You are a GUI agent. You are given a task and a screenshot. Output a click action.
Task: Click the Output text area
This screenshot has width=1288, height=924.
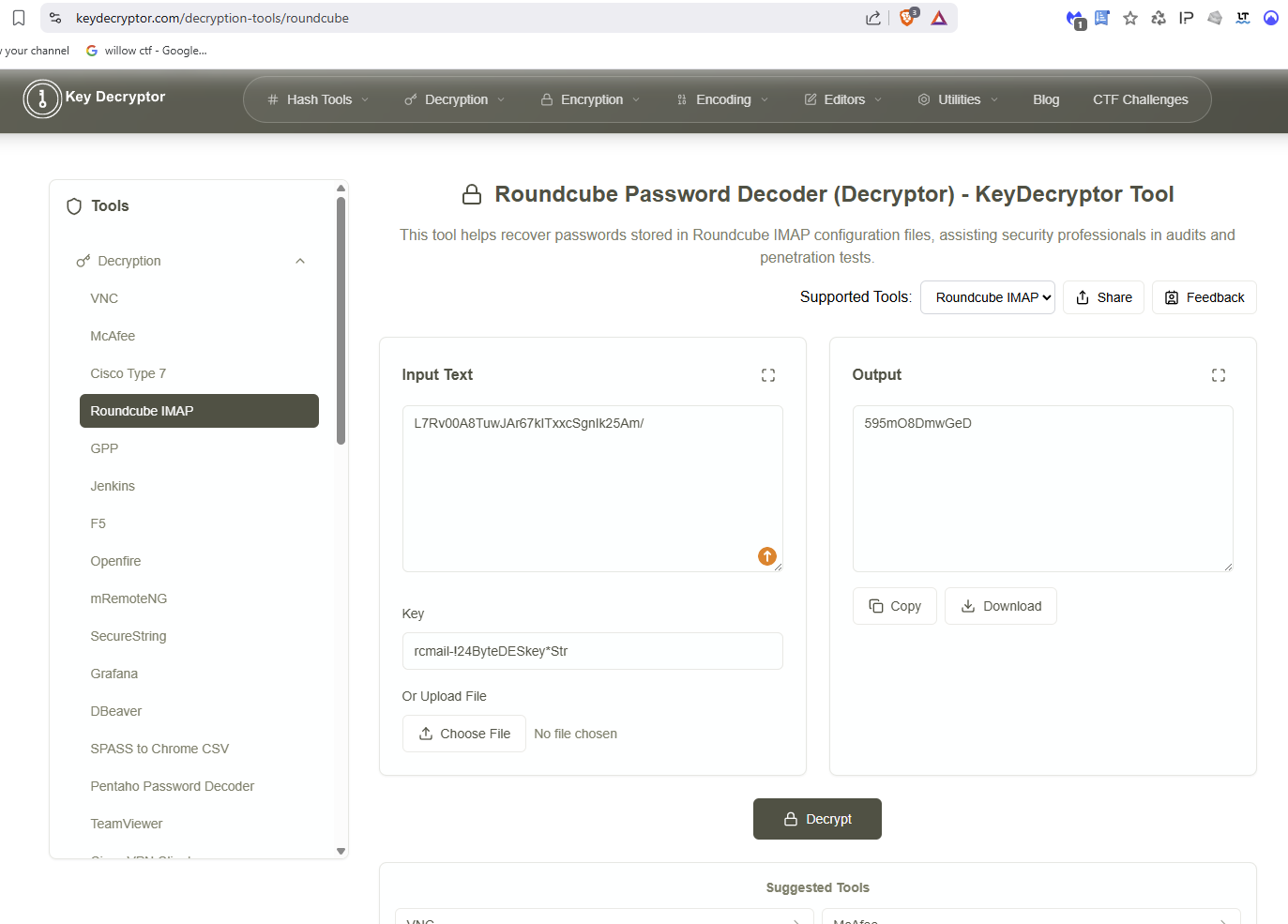(1043, 489)
